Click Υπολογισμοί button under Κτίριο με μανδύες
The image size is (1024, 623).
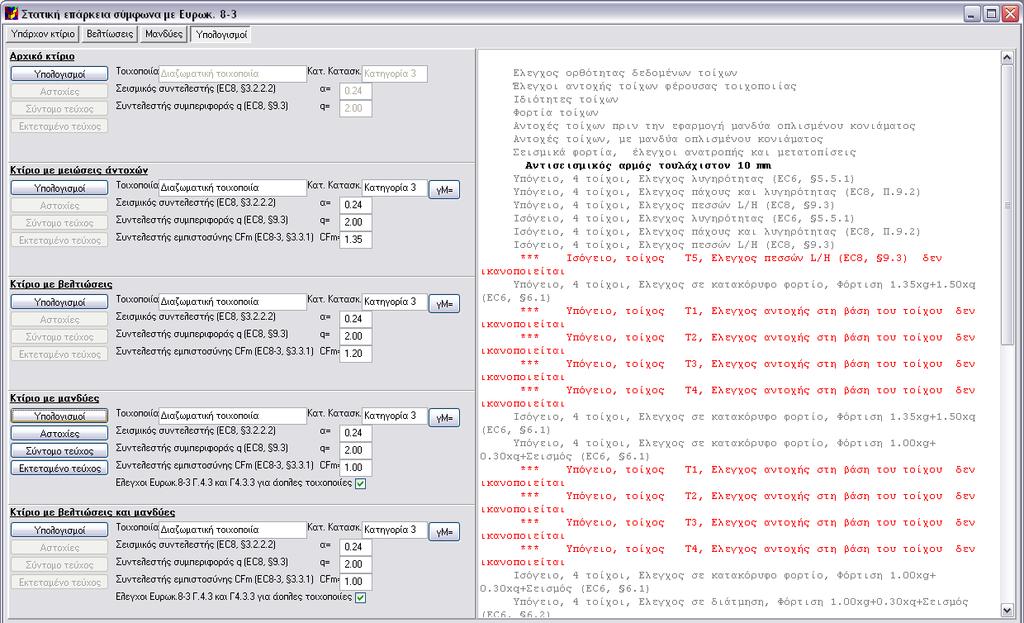(x=59, y=416)
